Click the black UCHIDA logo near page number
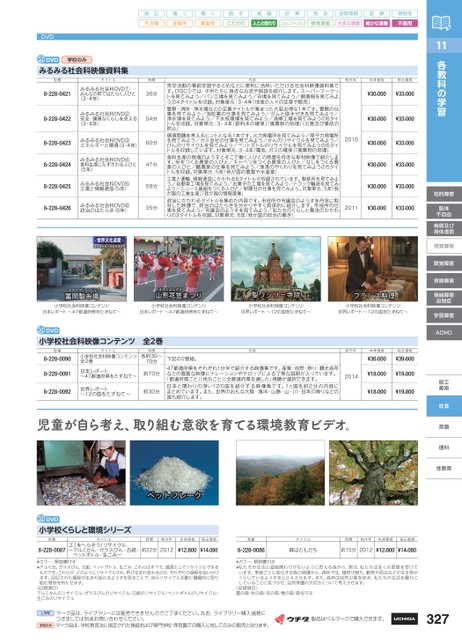 coord(405,619)
